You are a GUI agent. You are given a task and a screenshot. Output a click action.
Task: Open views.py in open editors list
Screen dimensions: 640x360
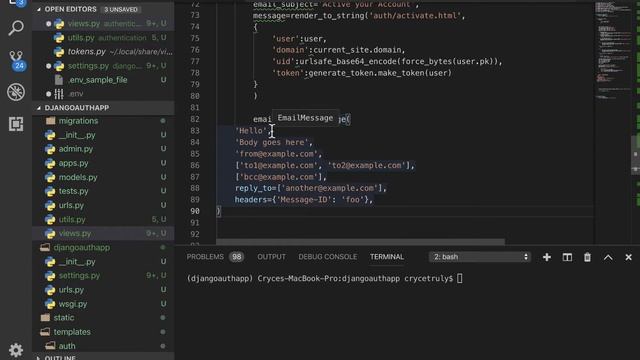tap(104, 24)
